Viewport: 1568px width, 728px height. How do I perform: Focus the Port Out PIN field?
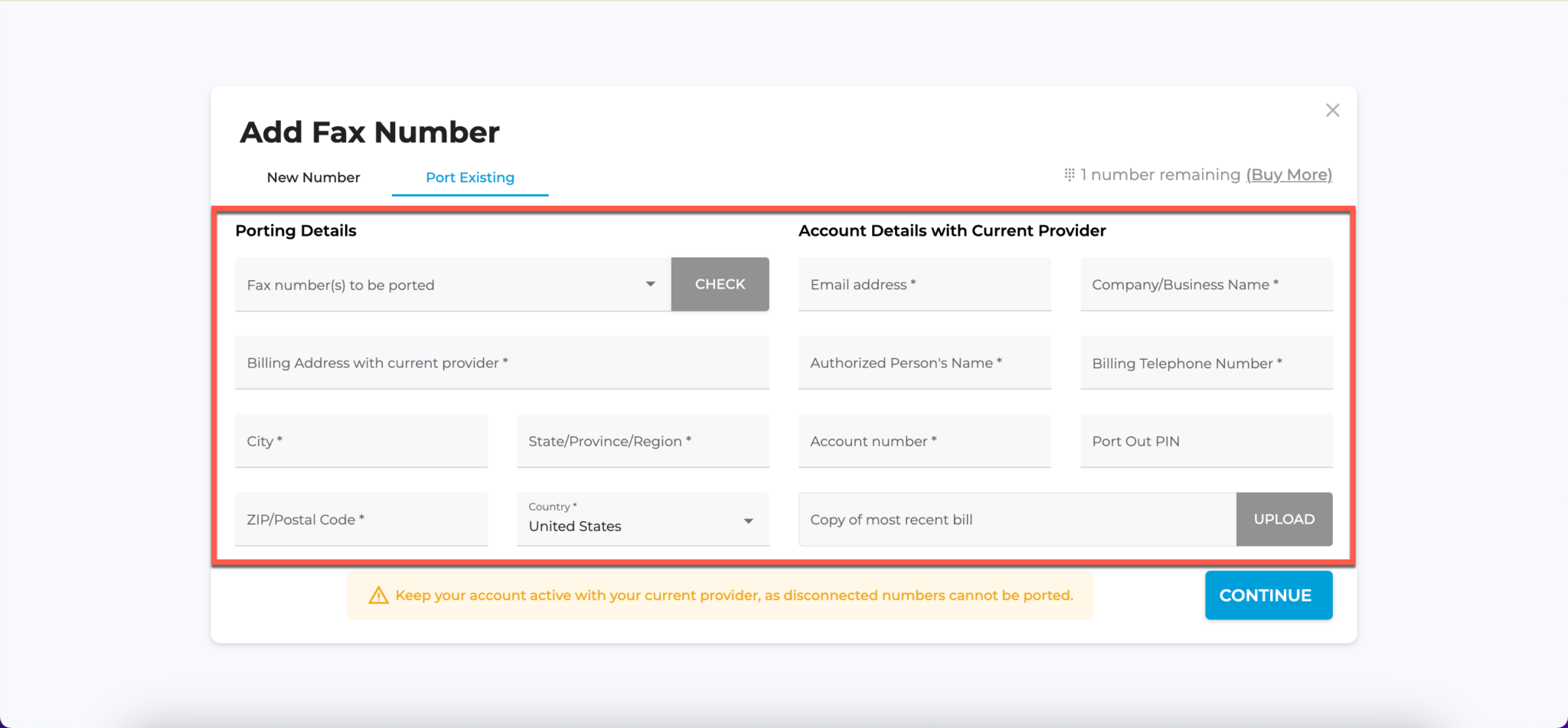coord(1206,441)
